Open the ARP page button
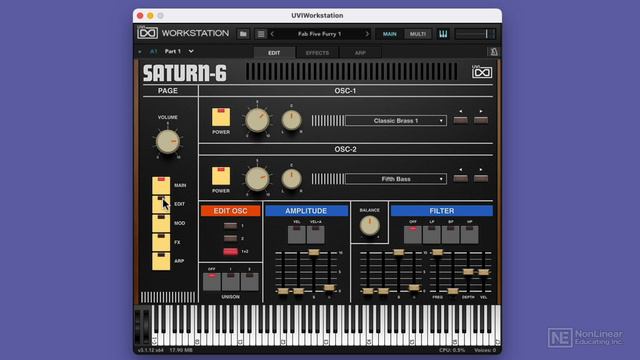The width and height of the screenshot is (640, 360). [x=161, y=261]
